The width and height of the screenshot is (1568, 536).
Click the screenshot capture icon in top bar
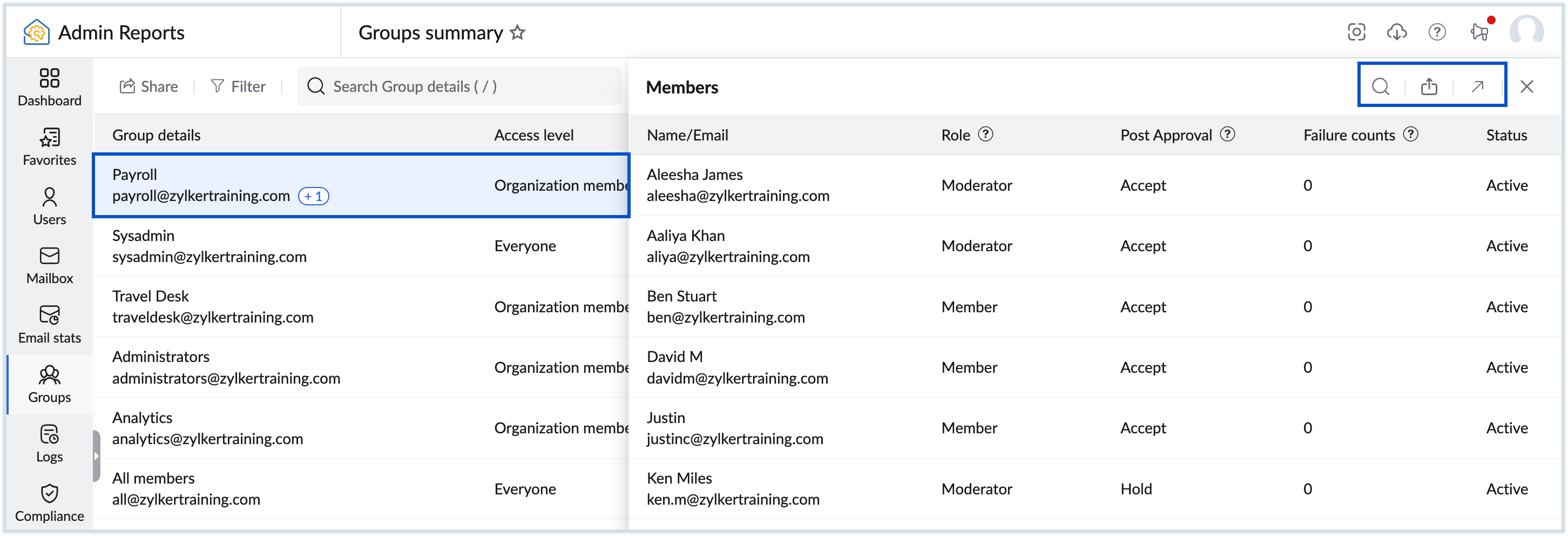(1356, 32)
